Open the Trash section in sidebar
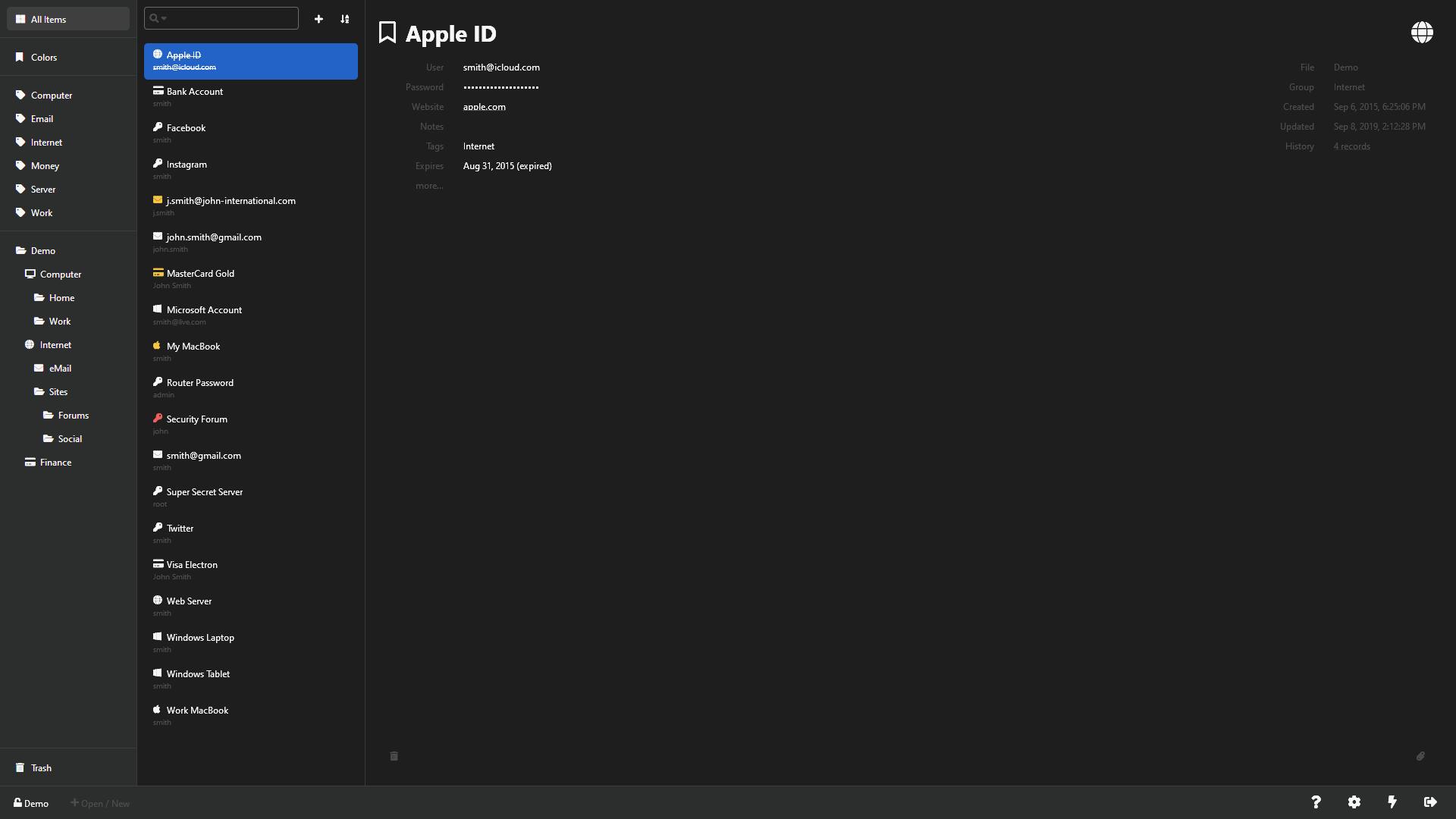The height and width of the screenshot is (819, 1456). click(41, 768)
